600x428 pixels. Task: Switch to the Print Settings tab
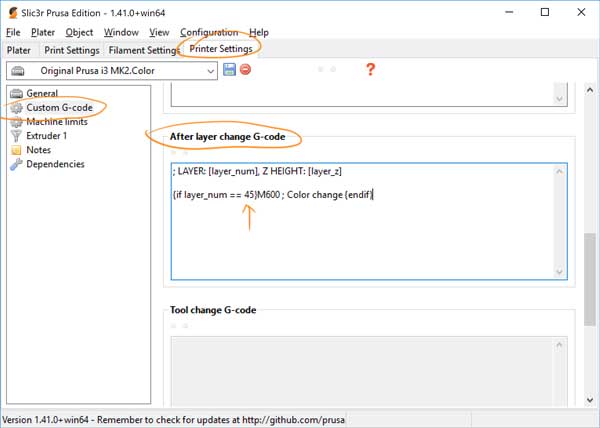72,50
